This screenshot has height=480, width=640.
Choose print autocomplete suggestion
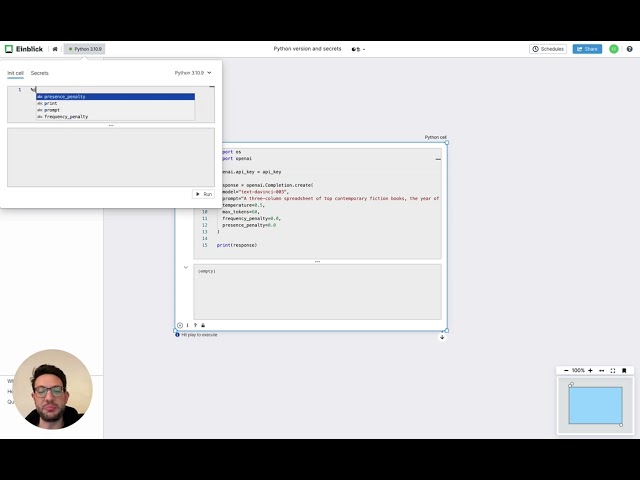[x=116, y=103]
